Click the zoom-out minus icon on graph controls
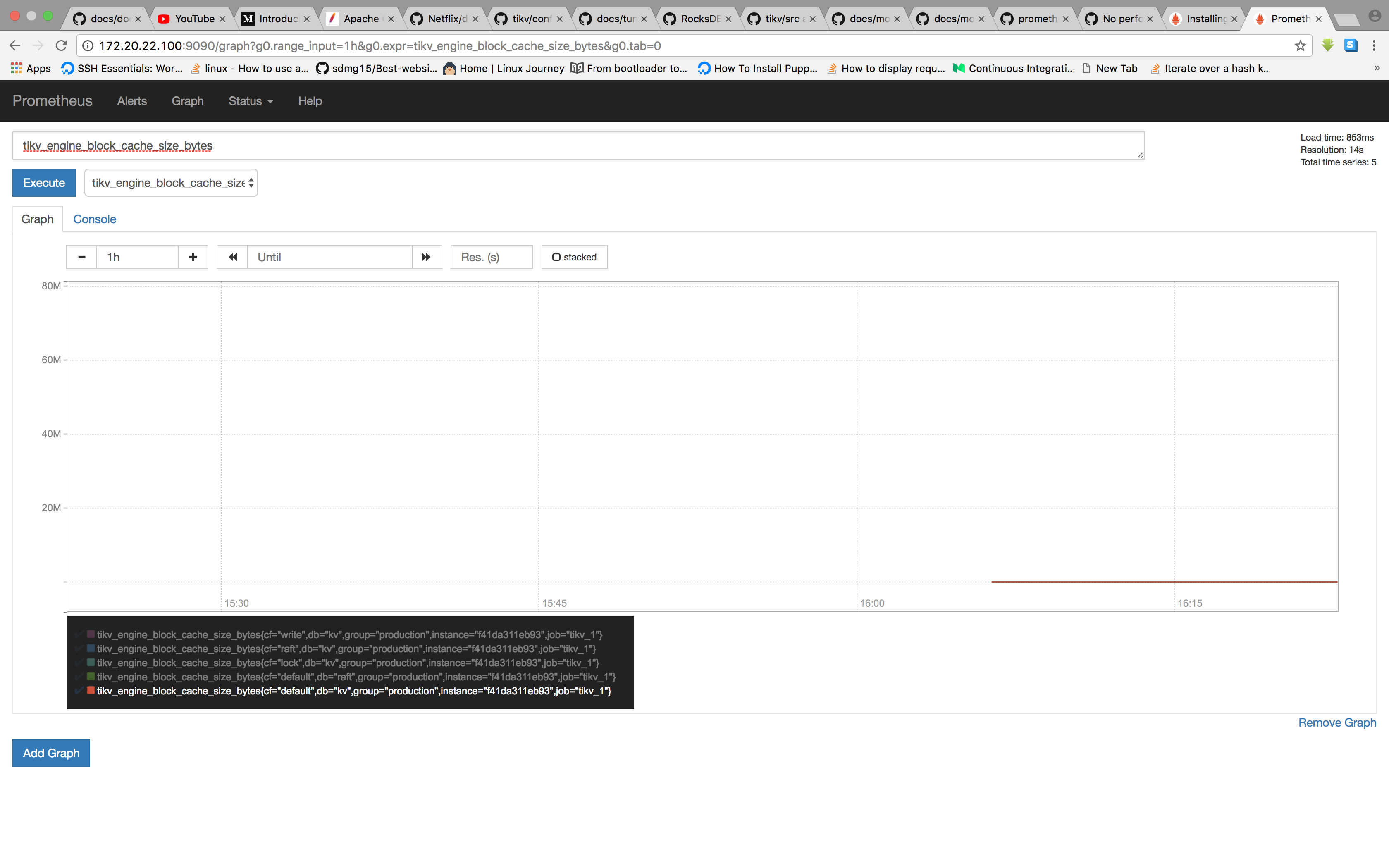Viewport: 1389px width, 868px height. pos(81,257)
